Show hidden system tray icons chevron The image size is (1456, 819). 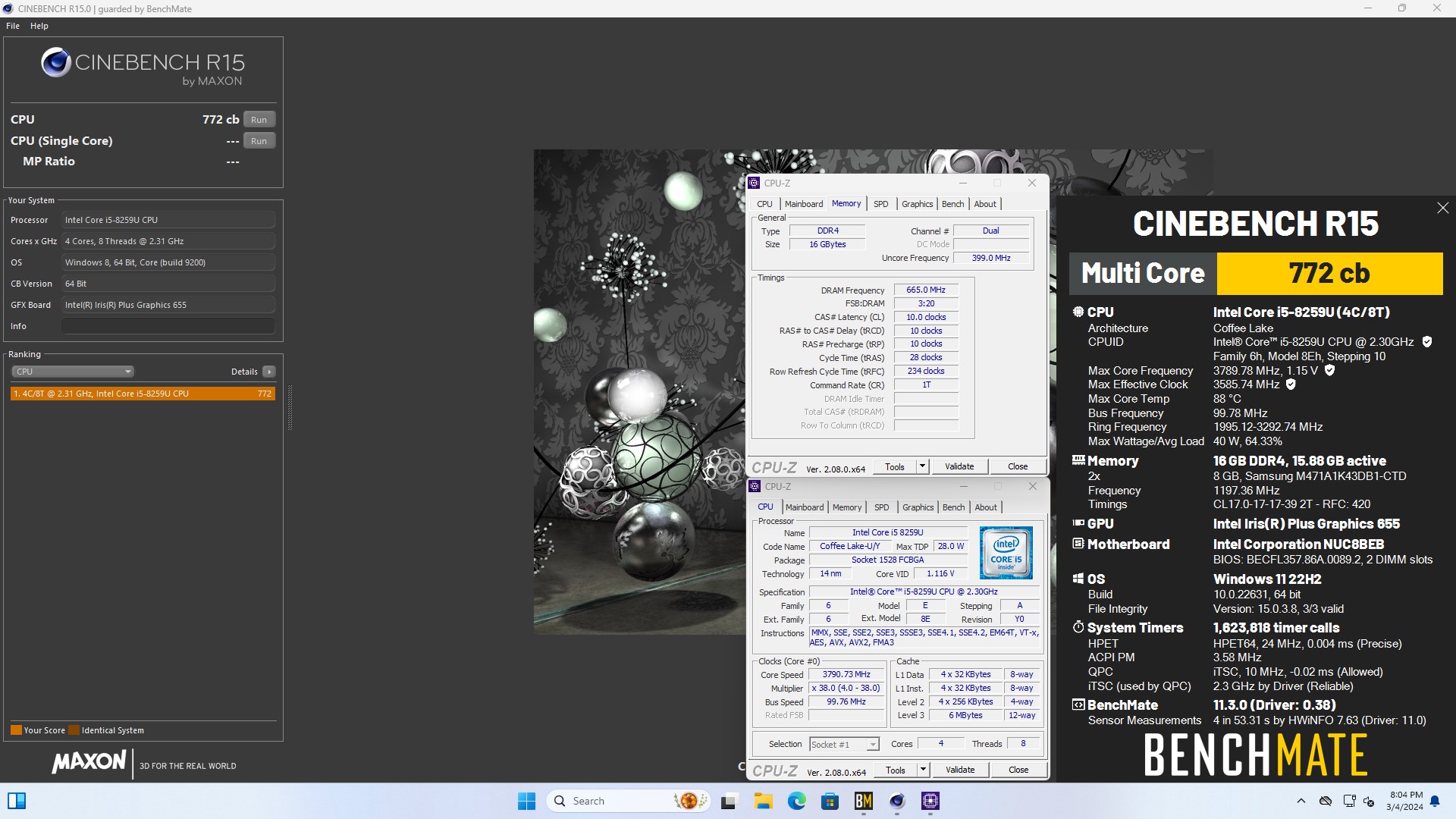coord(1301,801)
